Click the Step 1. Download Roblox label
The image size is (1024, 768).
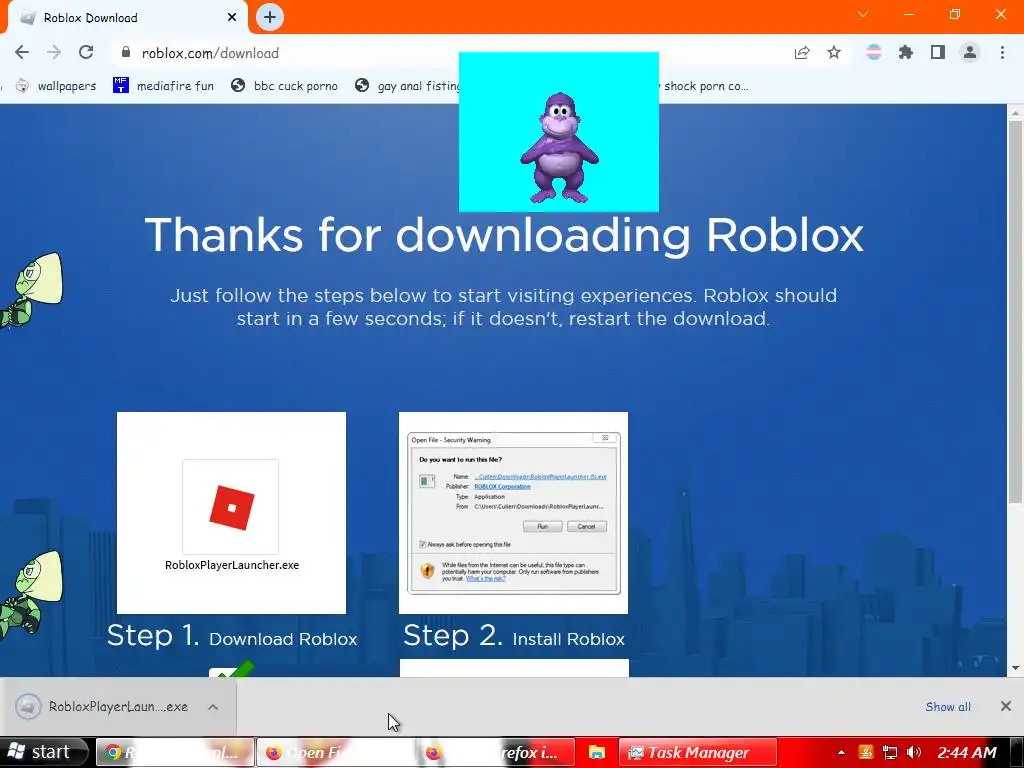(232, 636)
